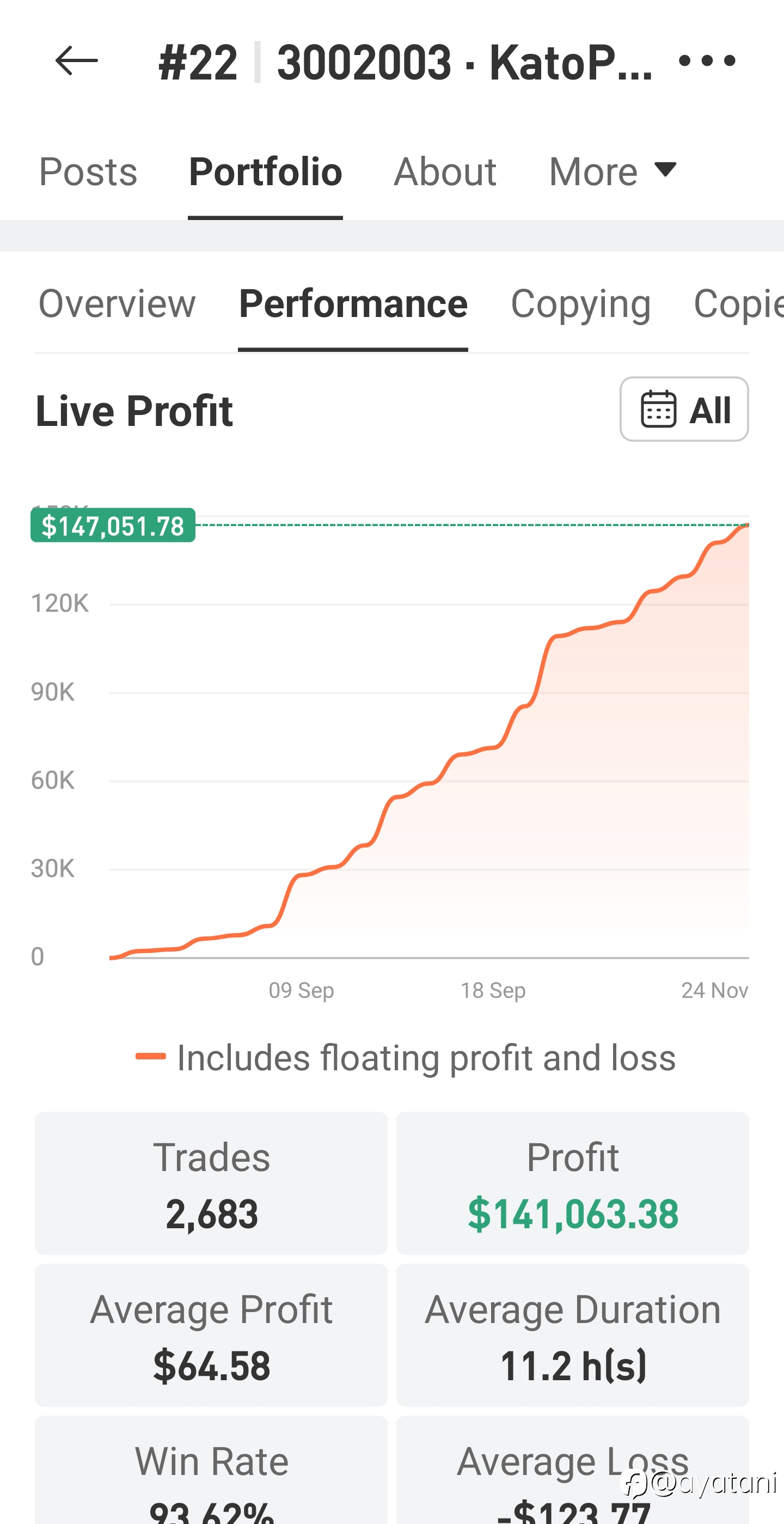Tap the Average Profit $64.58 card
The image size is (784, 1524).
tap(211, 1336)
